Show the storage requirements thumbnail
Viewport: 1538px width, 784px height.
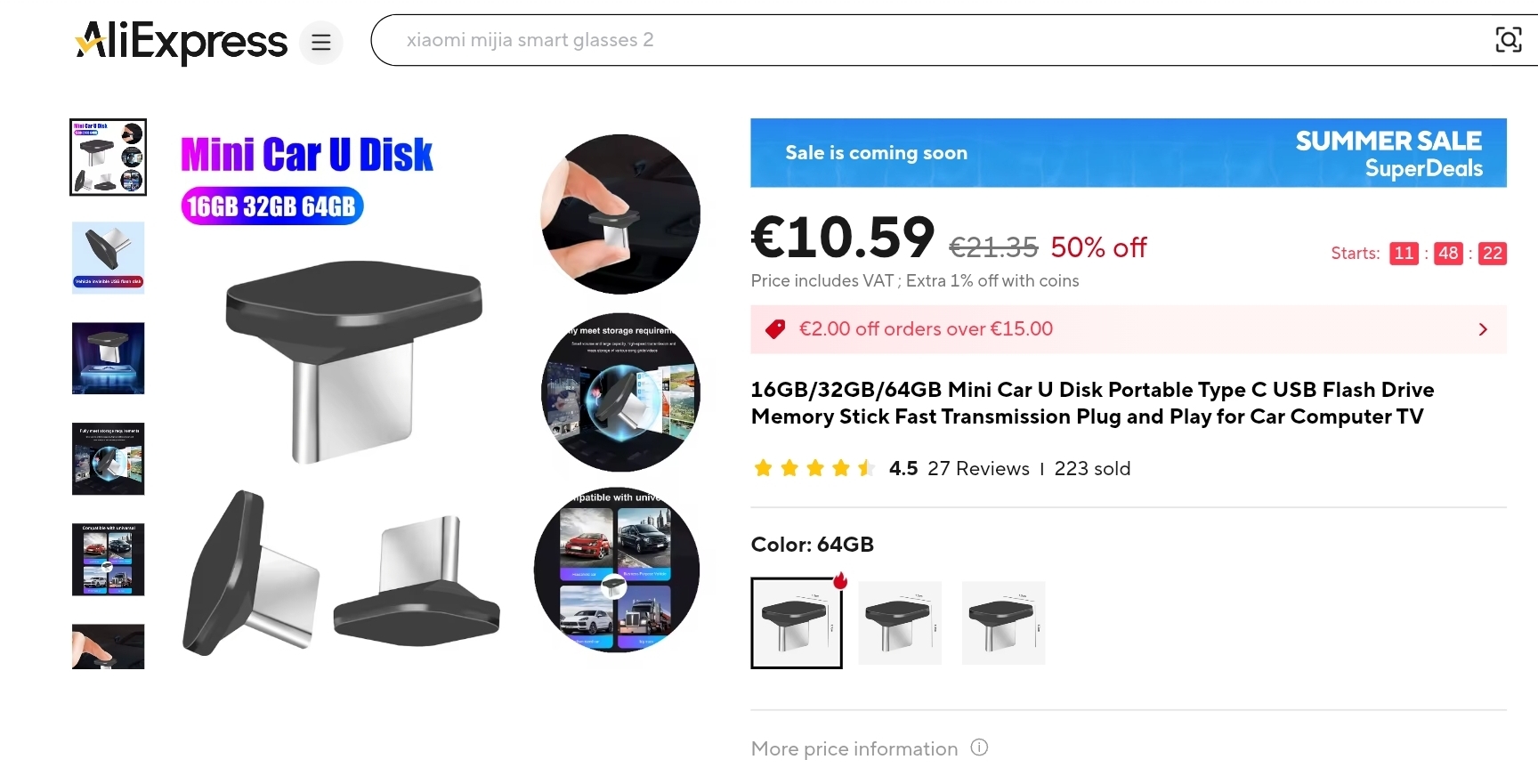(109, 459)
